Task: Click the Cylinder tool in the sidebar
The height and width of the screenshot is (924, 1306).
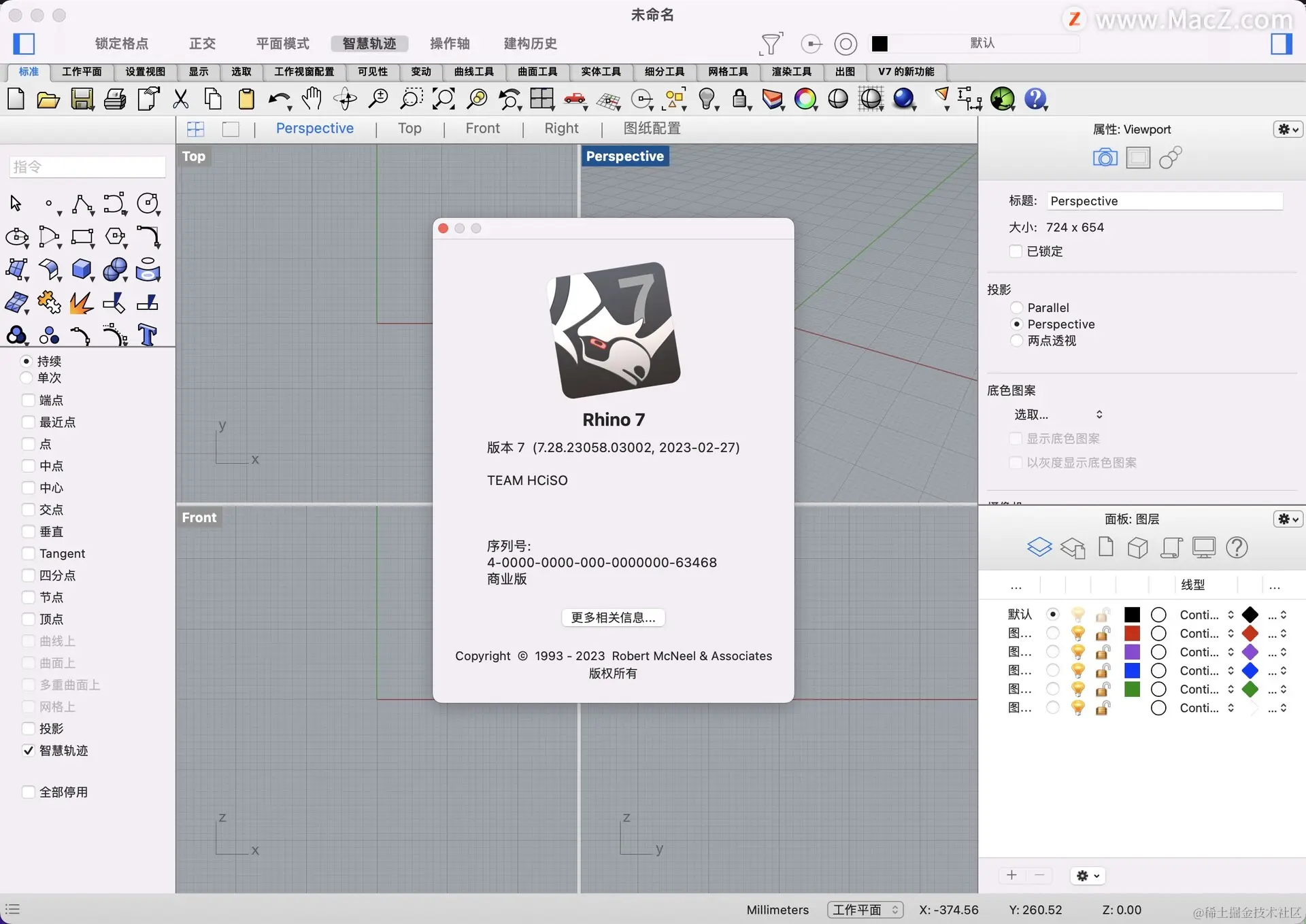Action: coord(148,271)
